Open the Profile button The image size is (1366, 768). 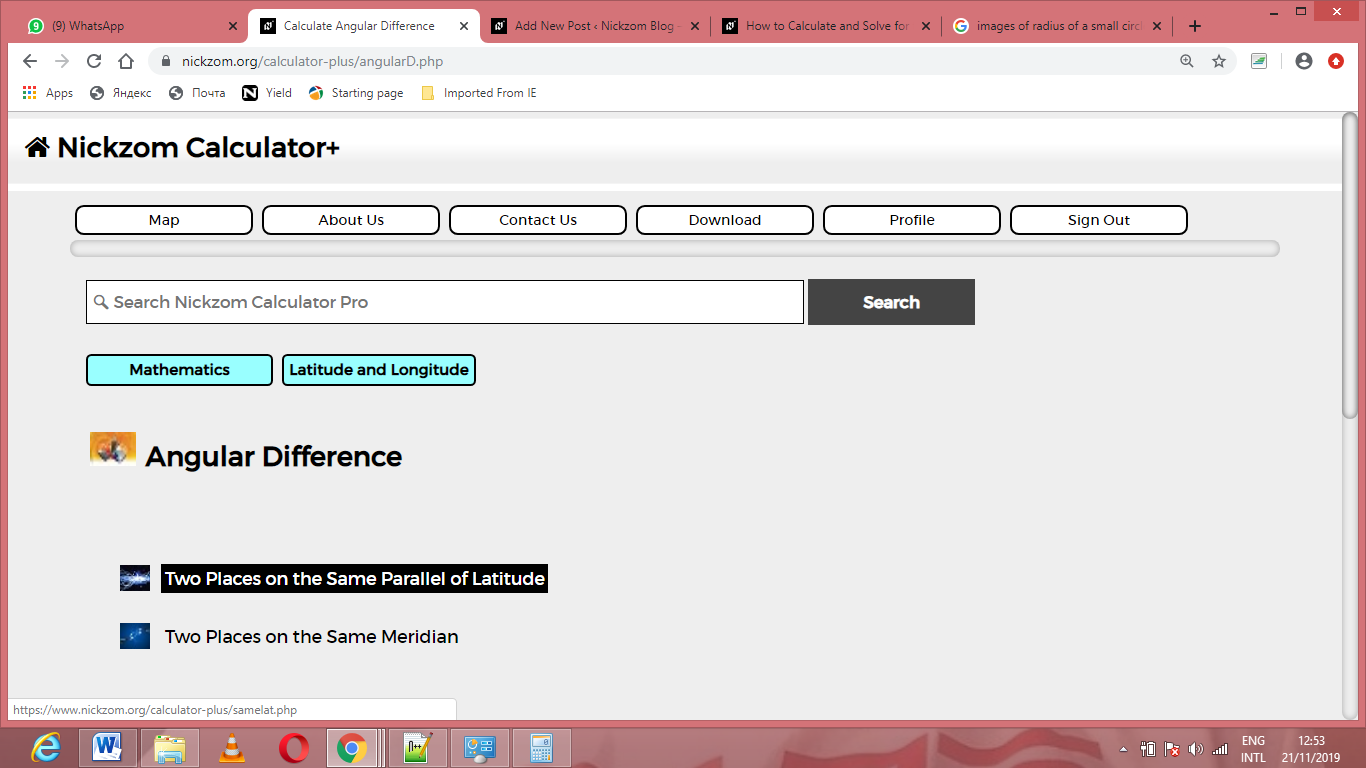[x=912, y=220]
